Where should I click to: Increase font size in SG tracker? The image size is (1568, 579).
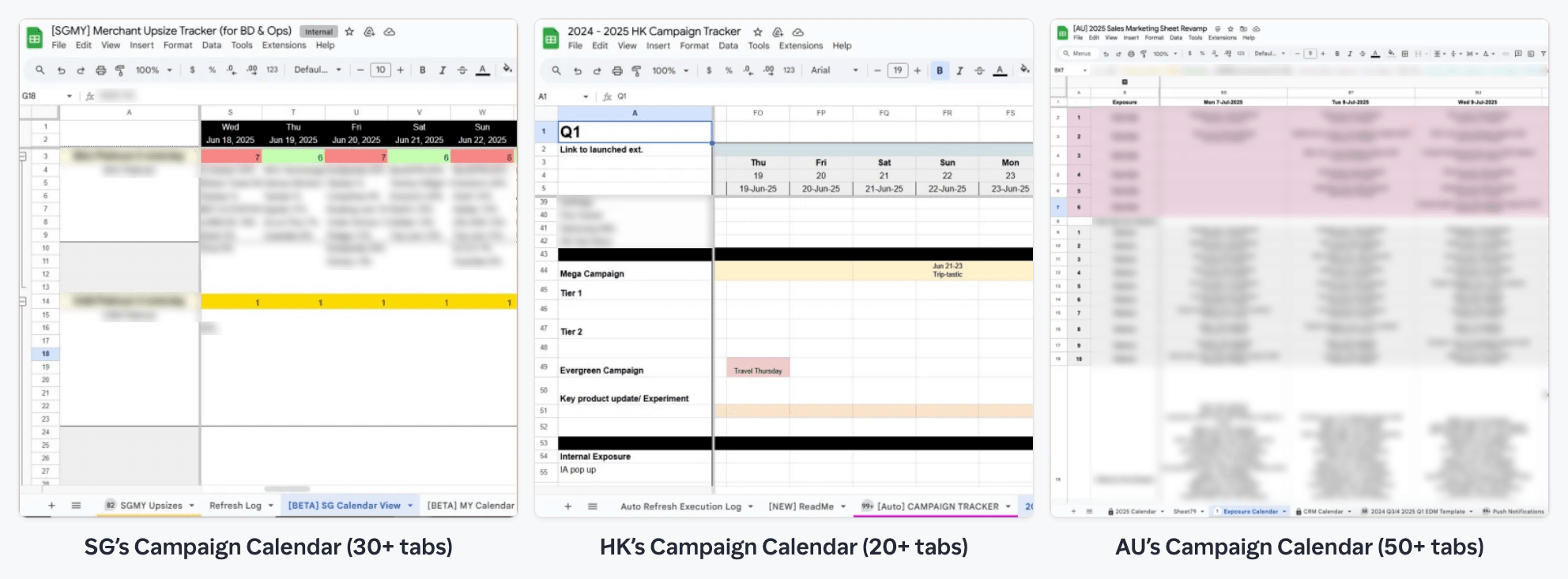[401, 70]
